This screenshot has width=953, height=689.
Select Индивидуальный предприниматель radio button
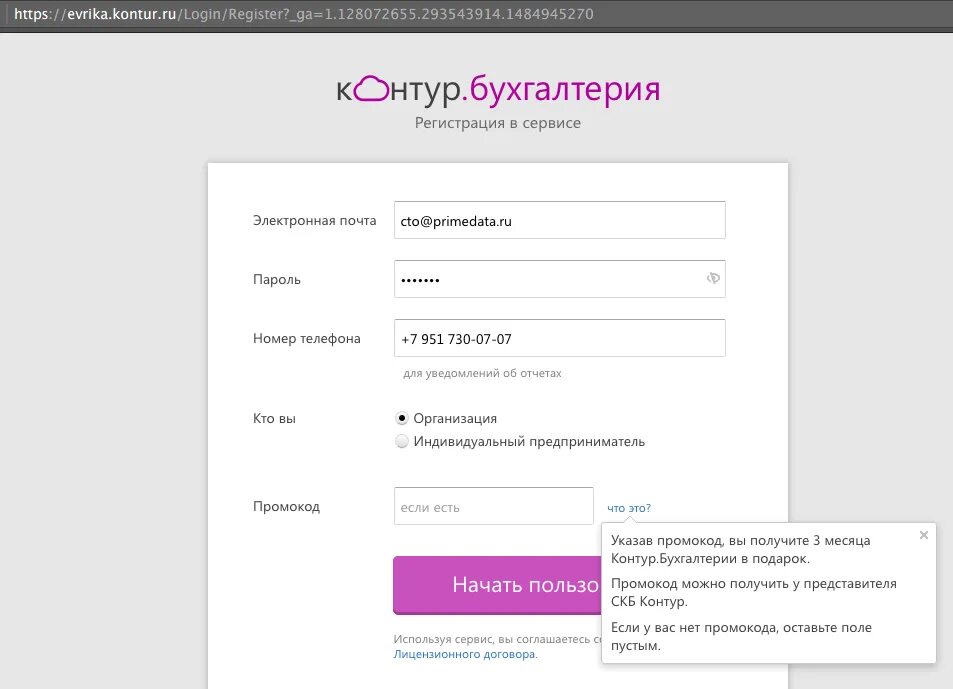(402, 441)
